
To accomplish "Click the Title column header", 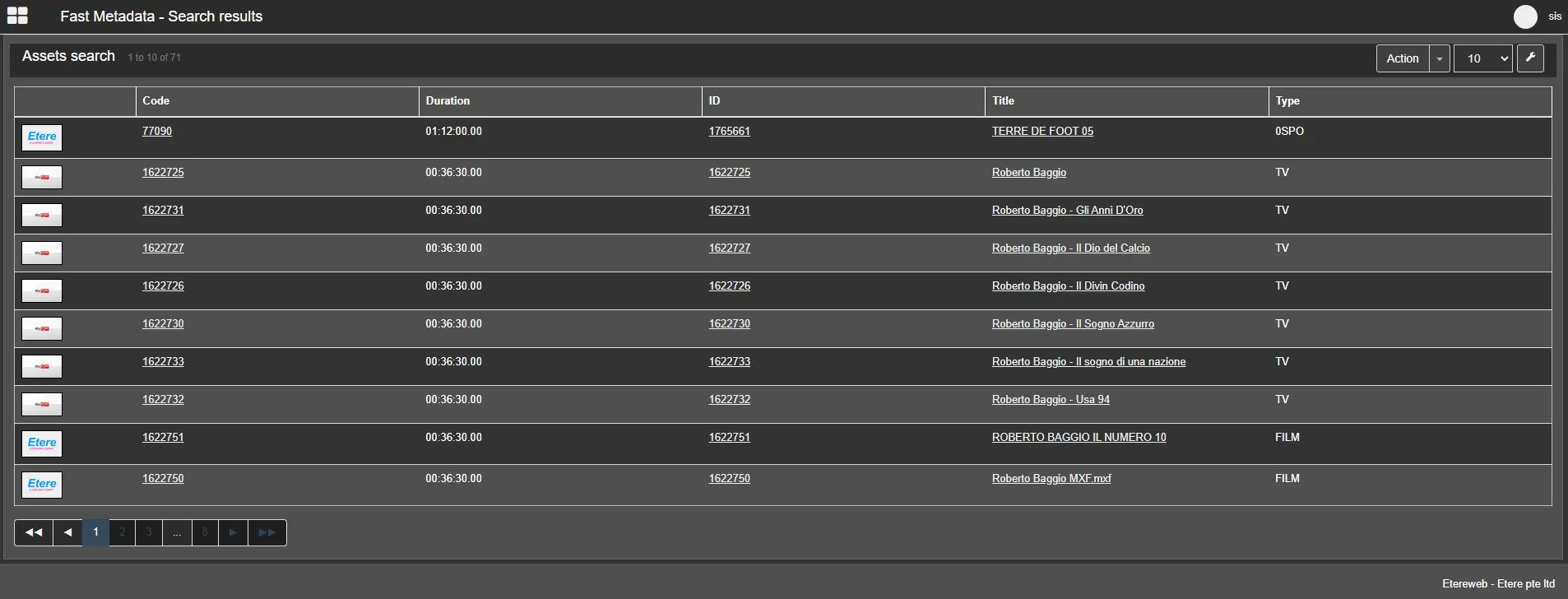I will coord(1003,101).
